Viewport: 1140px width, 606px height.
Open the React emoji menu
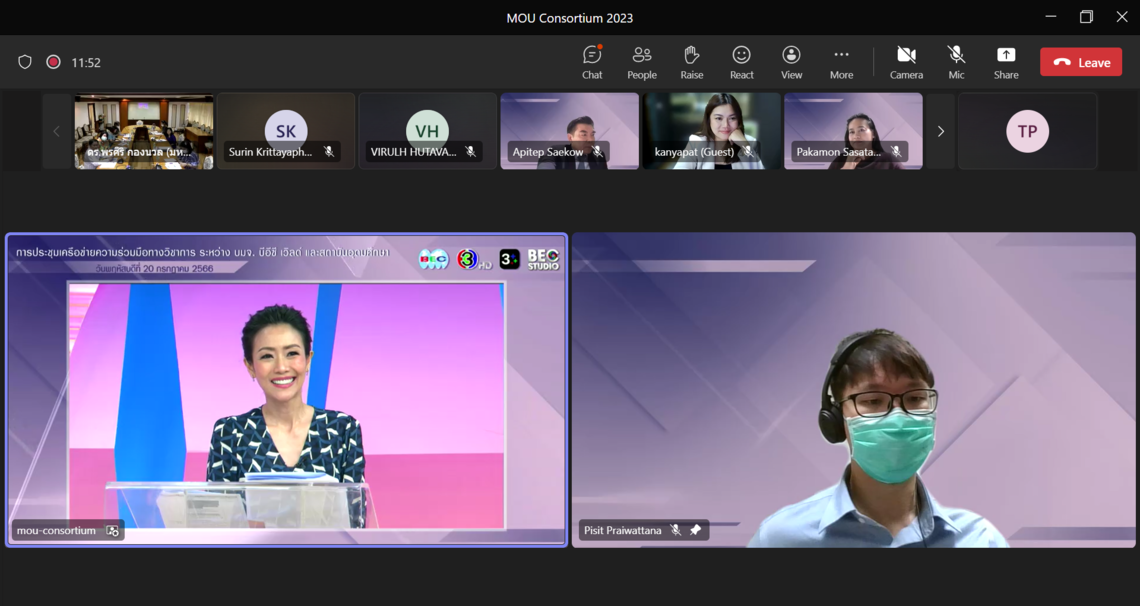pos(741,62)
